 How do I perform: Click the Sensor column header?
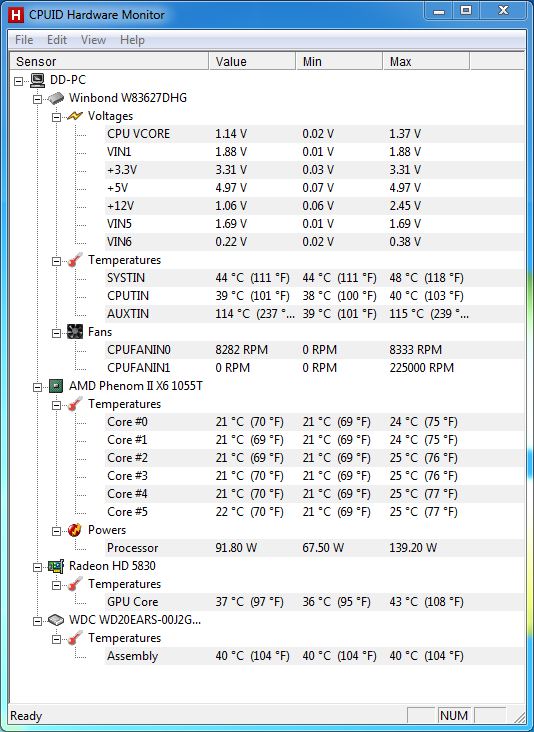109,62
